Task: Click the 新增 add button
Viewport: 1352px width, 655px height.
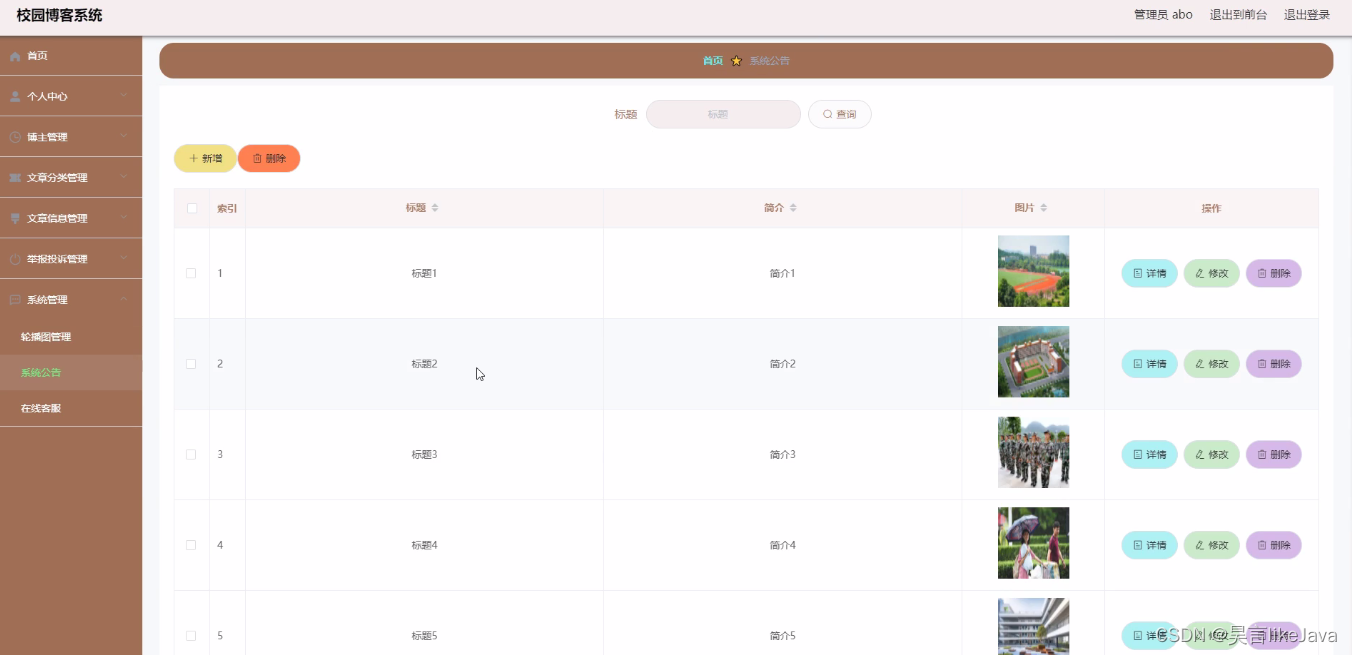Action: tap(205, 158)
